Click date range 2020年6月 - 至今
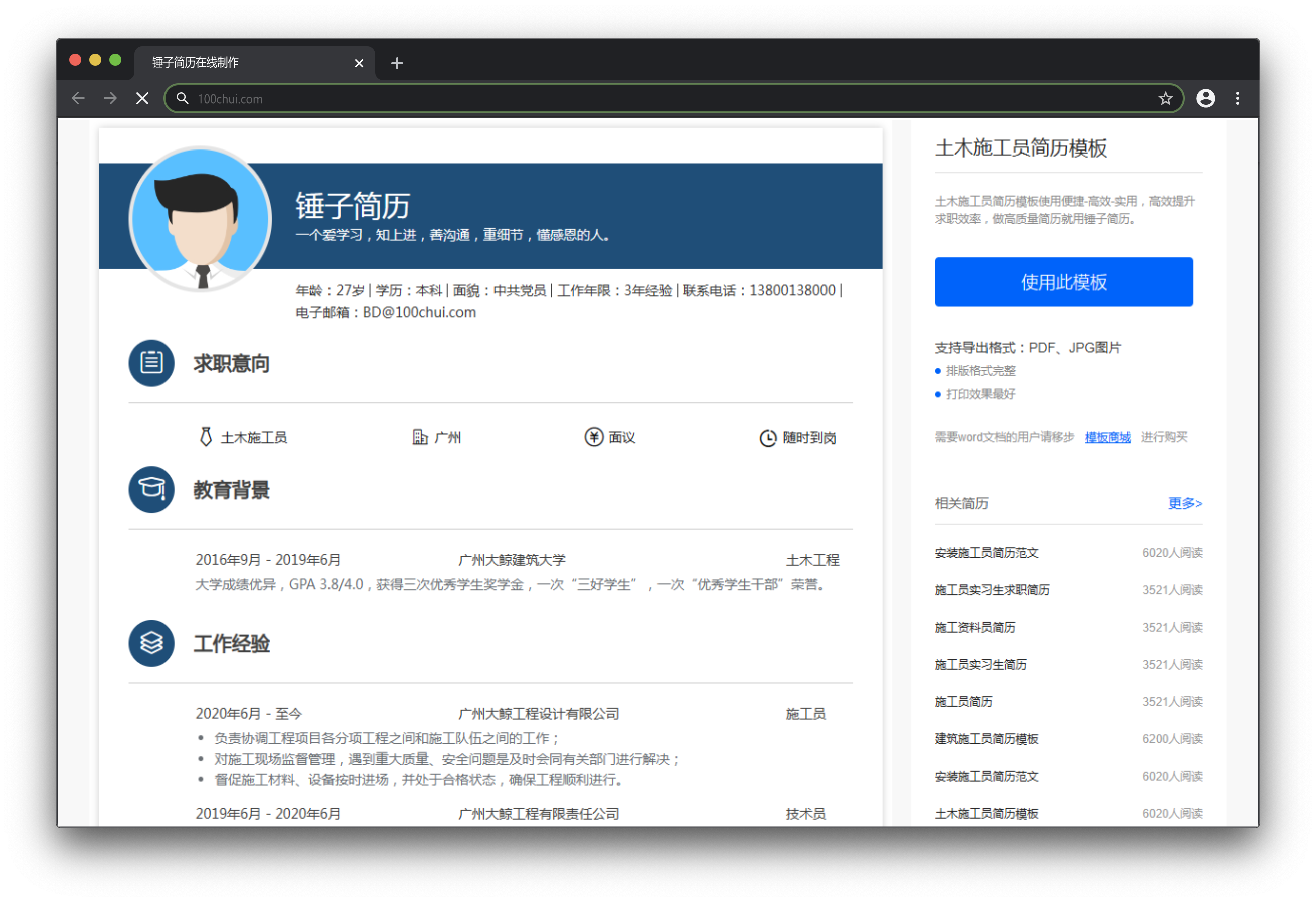 (249, 714)
